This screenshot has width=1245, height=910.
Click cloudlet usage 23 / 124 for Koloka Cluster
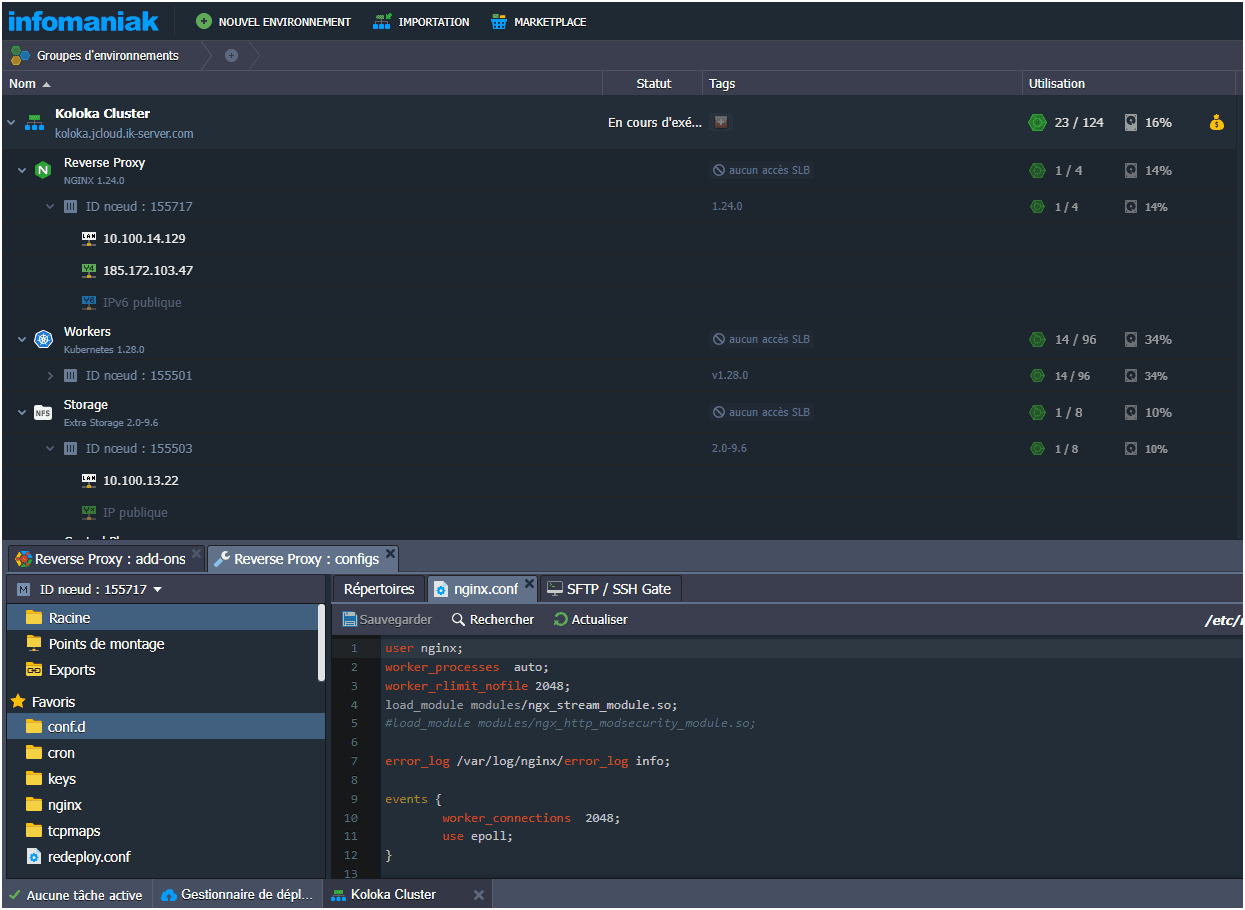pyautogui.click(x=1066, y=123)
